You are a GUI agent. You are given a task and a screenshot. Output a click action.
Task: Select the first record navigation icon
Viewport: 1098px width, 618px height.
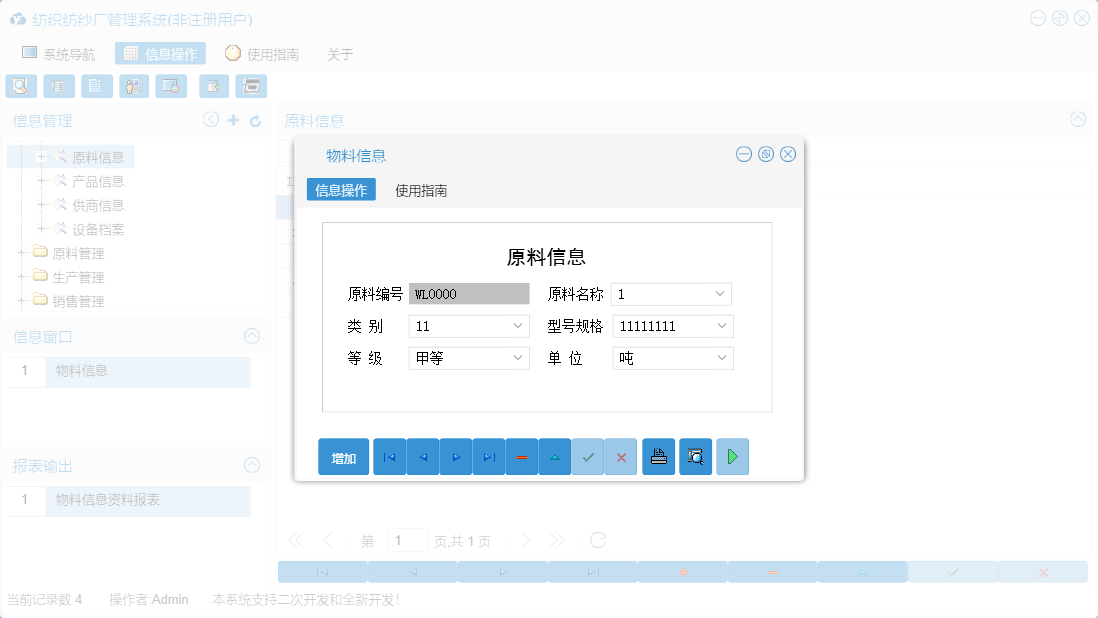click(389, 456)
